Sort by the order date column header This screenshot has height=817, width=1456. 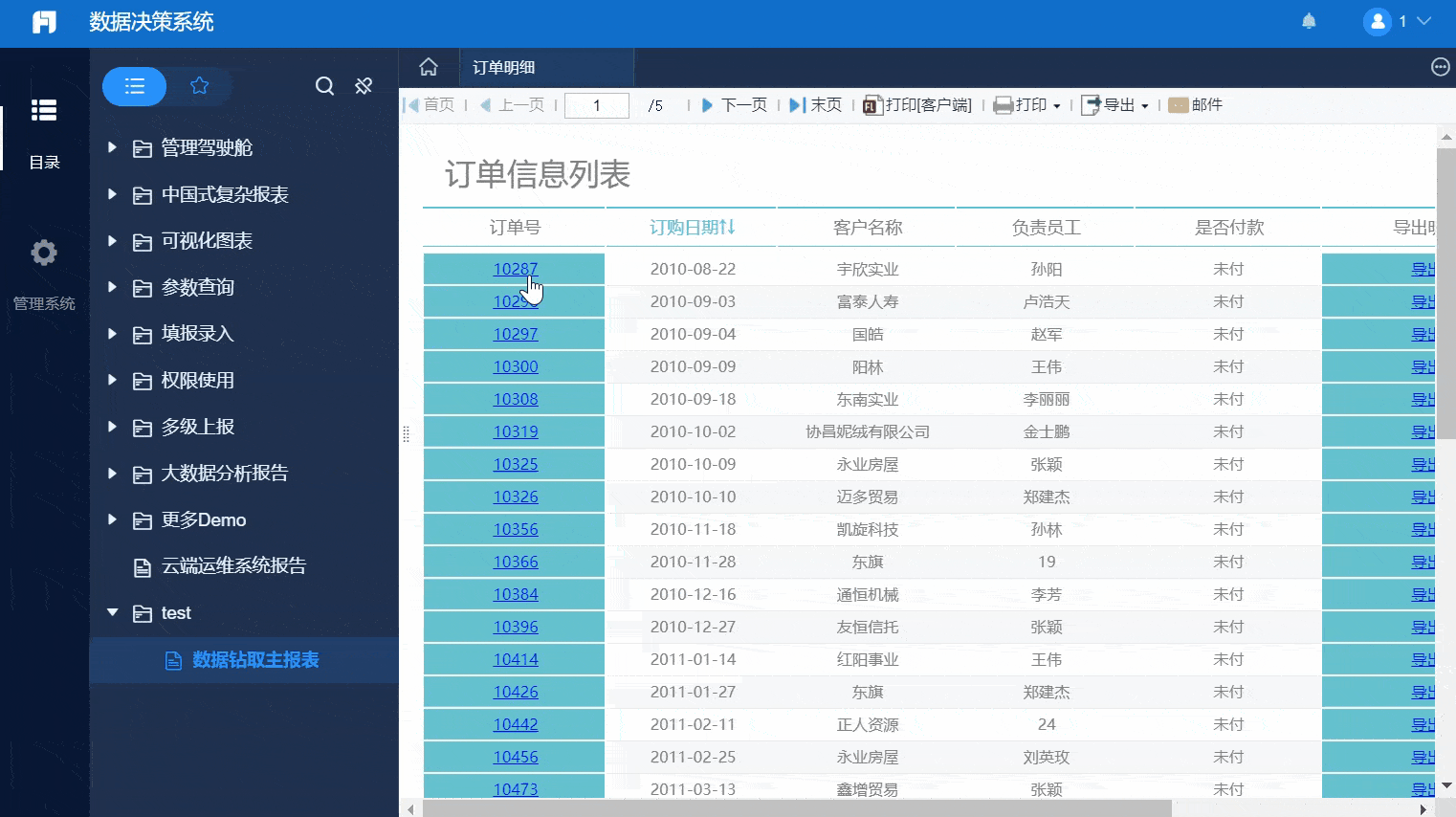click(692, 228)
